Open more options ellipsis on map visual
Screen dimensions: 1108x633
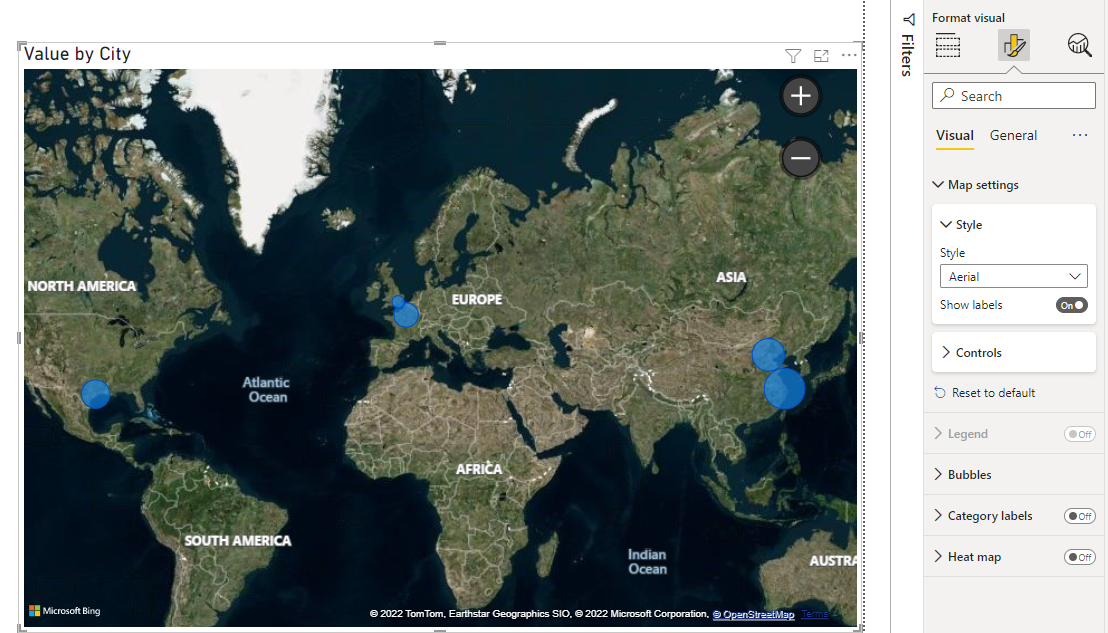(849, 55)
